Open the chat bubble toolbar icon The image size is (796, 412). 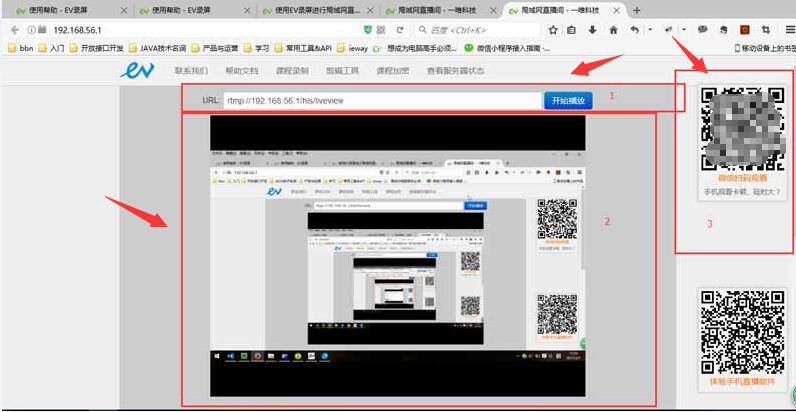[x=703, y=30]
